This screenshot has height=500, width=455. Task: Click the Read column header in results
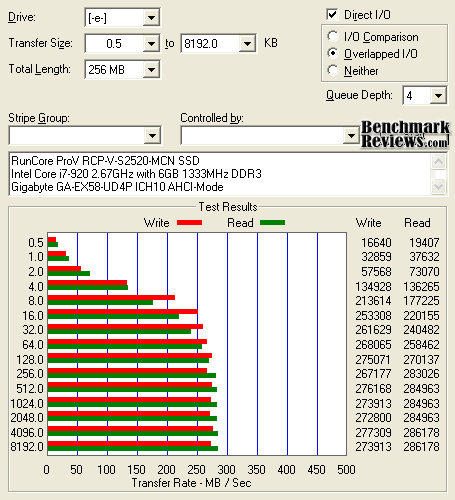[x=417, y=223]
